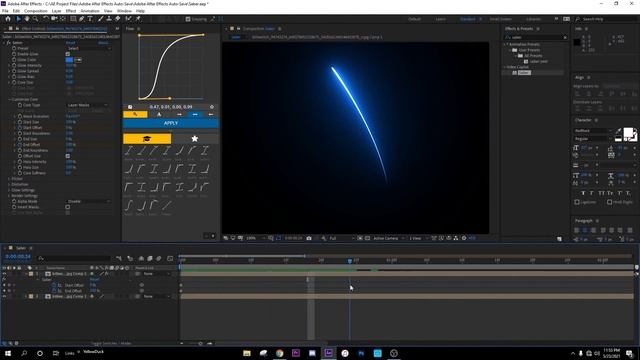Screen dimensions: 640x360
Task: Click the Motion Blur enable icon in timeline
Action: (x=159, y=258)
